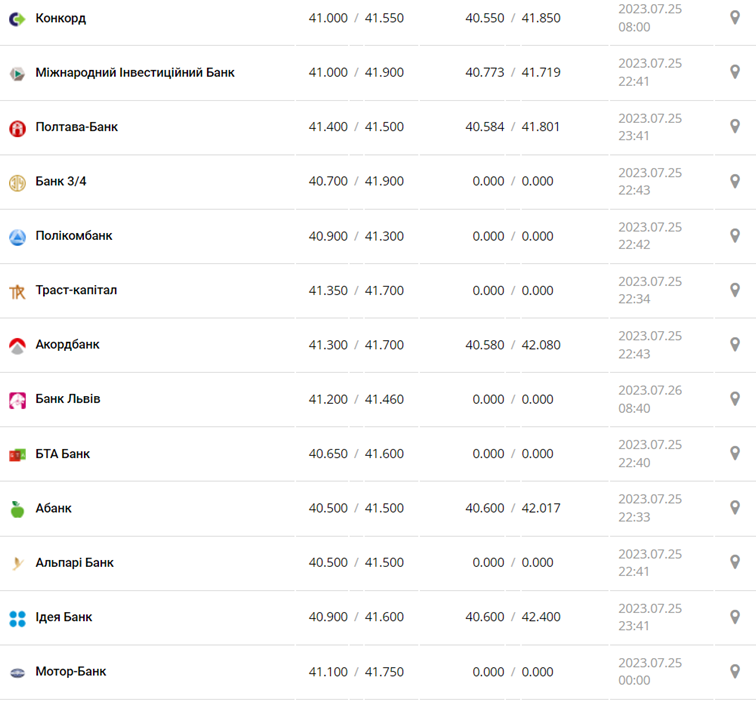Open location pin for Траст-капітал
This screenshot has height=702, width=756.
735,290
